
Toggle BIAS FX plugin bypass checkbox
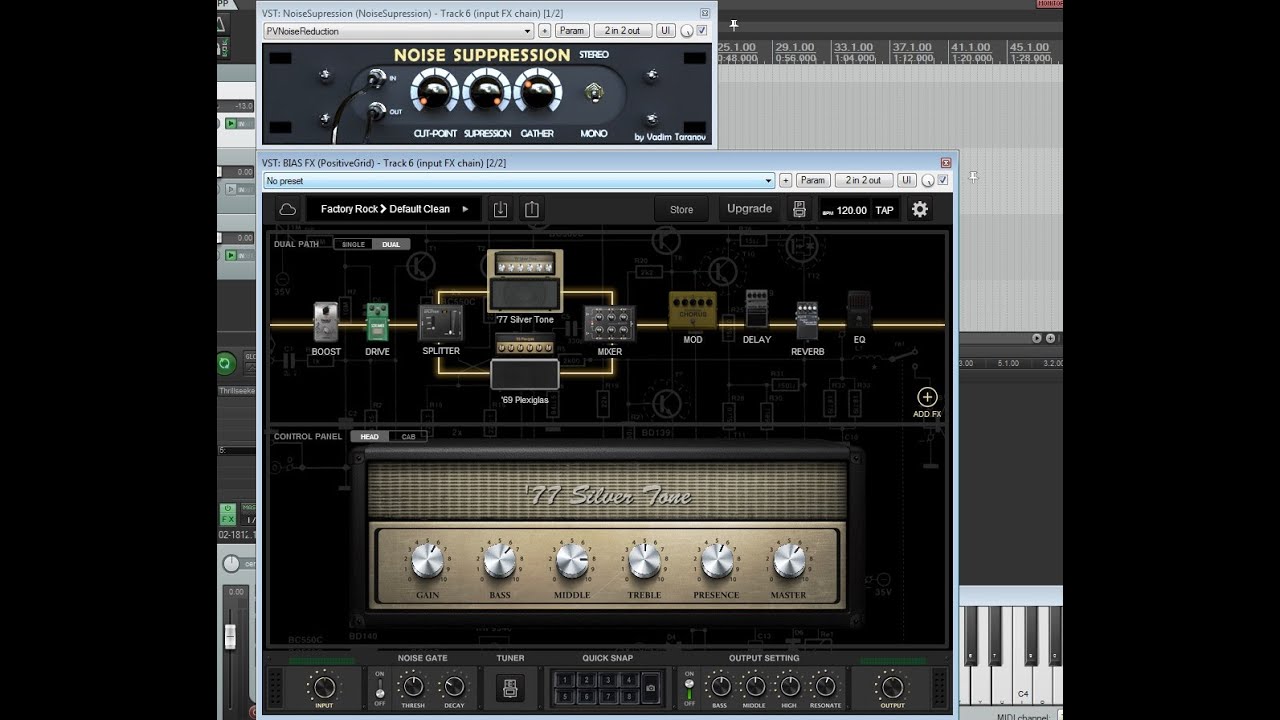pyautogui.click(x=941, y=180)
